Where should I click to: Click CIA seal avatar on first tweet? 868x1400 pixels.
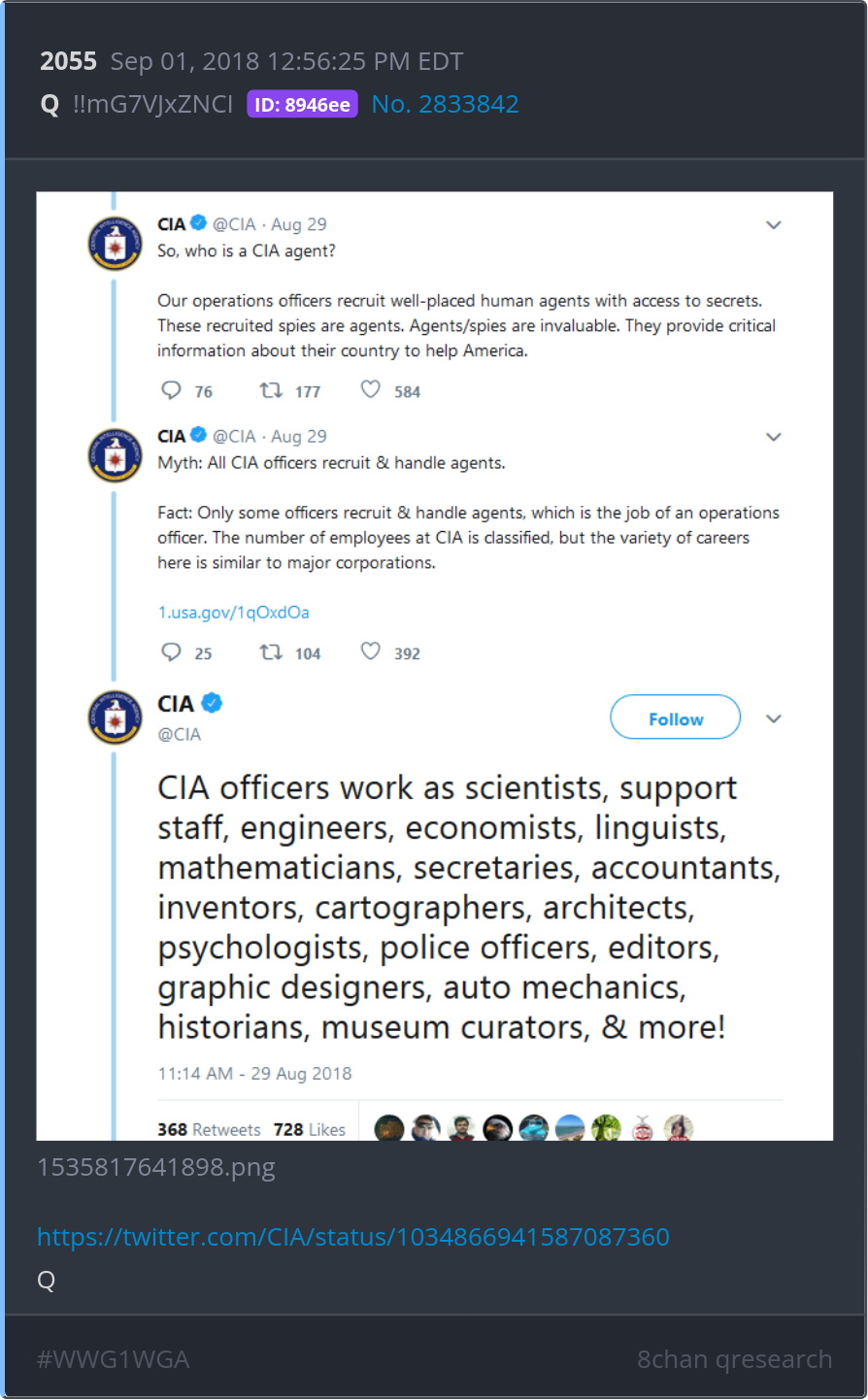tap(116, 244)
